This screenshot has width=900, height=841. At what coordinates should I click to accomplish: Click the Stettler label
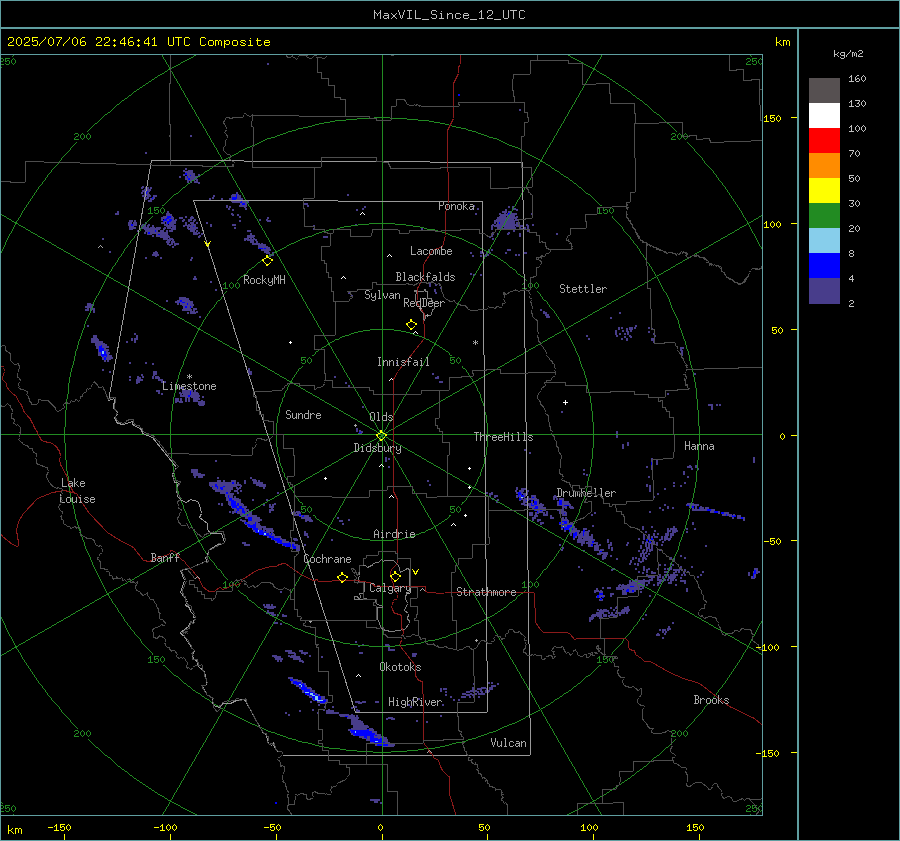(x=583, y=289)
